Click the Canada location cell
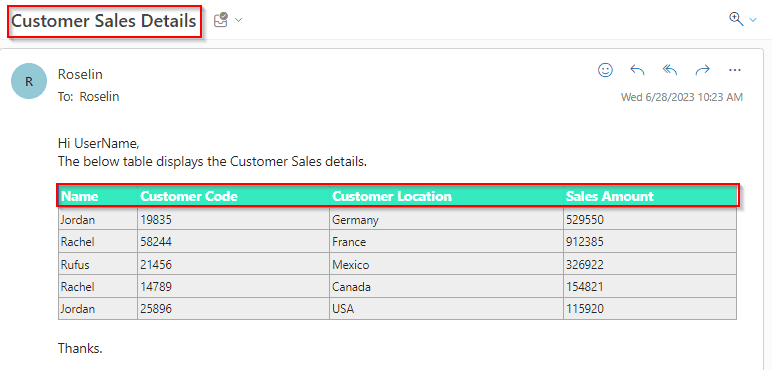 point(447,286)
